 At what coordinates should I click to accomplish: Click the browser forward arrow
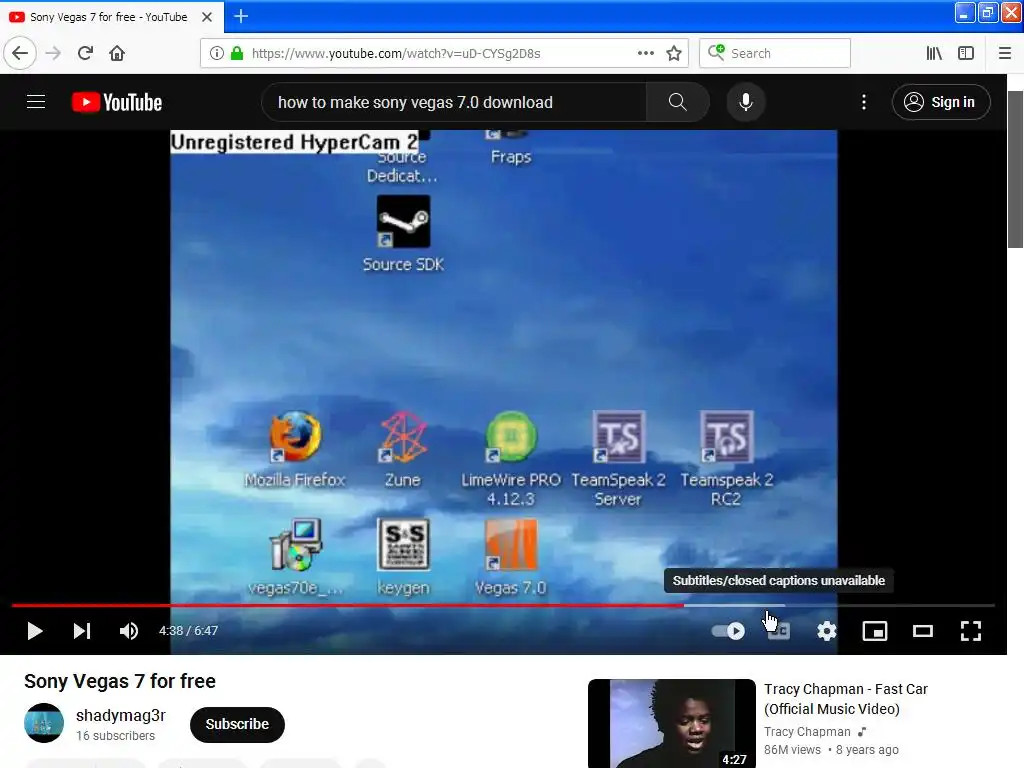click(x=54, y=54)
